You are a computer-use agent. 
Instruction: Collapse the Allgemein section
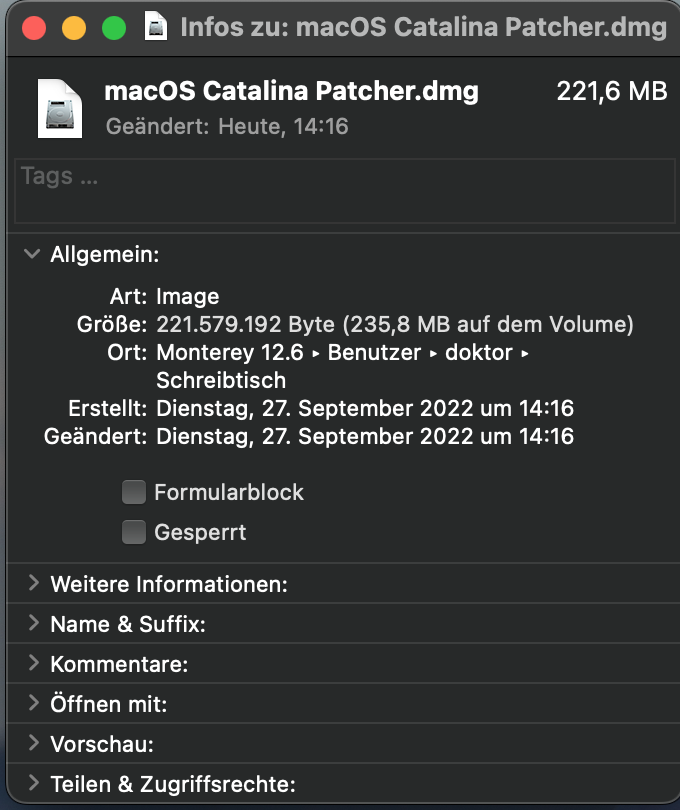click(32, 255)
